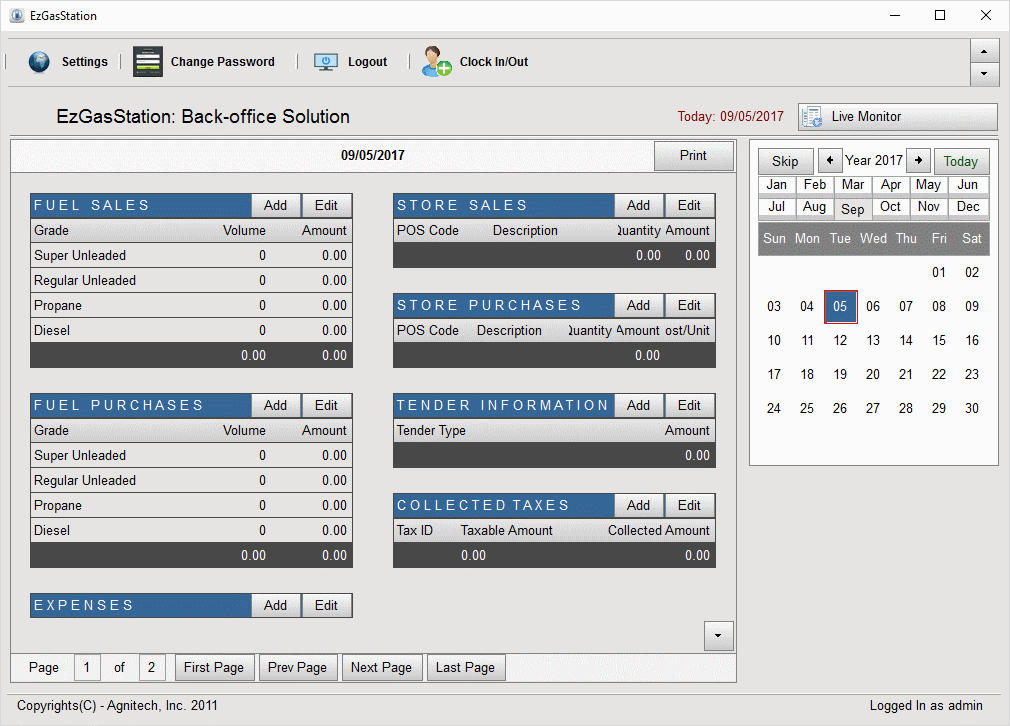
Task: Click the POS Code header in Store Sales
Action: tap(428, 231)
